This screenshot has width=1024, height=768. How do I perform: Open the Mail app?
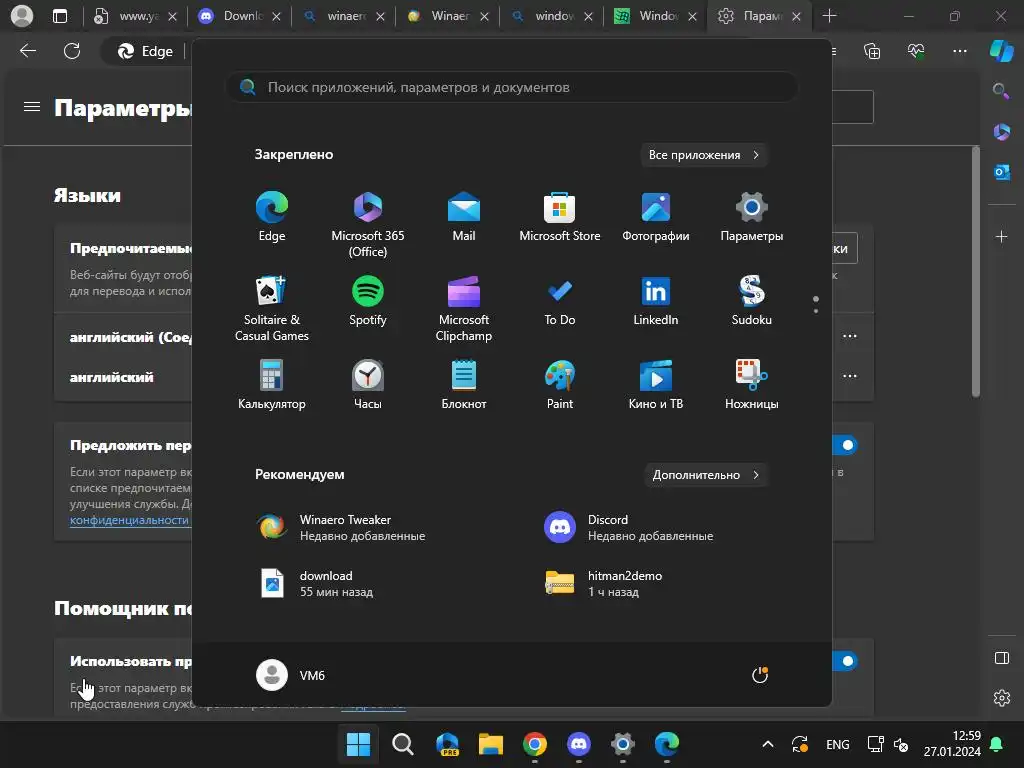pos(464,217)
